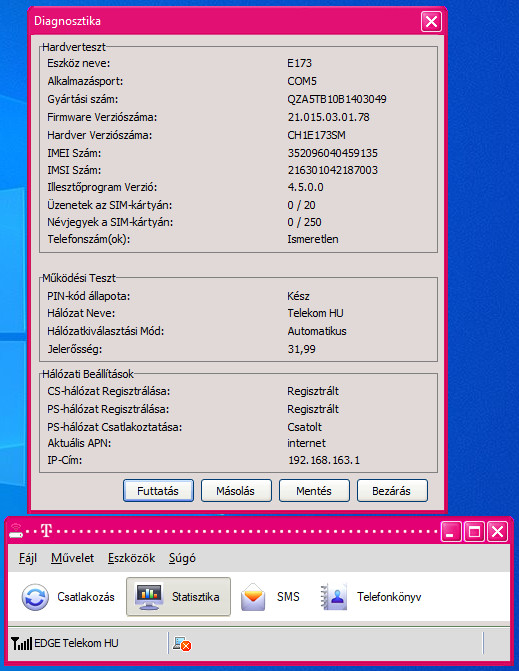Image resolution: width=519 pixels, height=671 pixels.
Task: Open the Fájl menu
Action: pyautogui.click(x=28, y=558)
